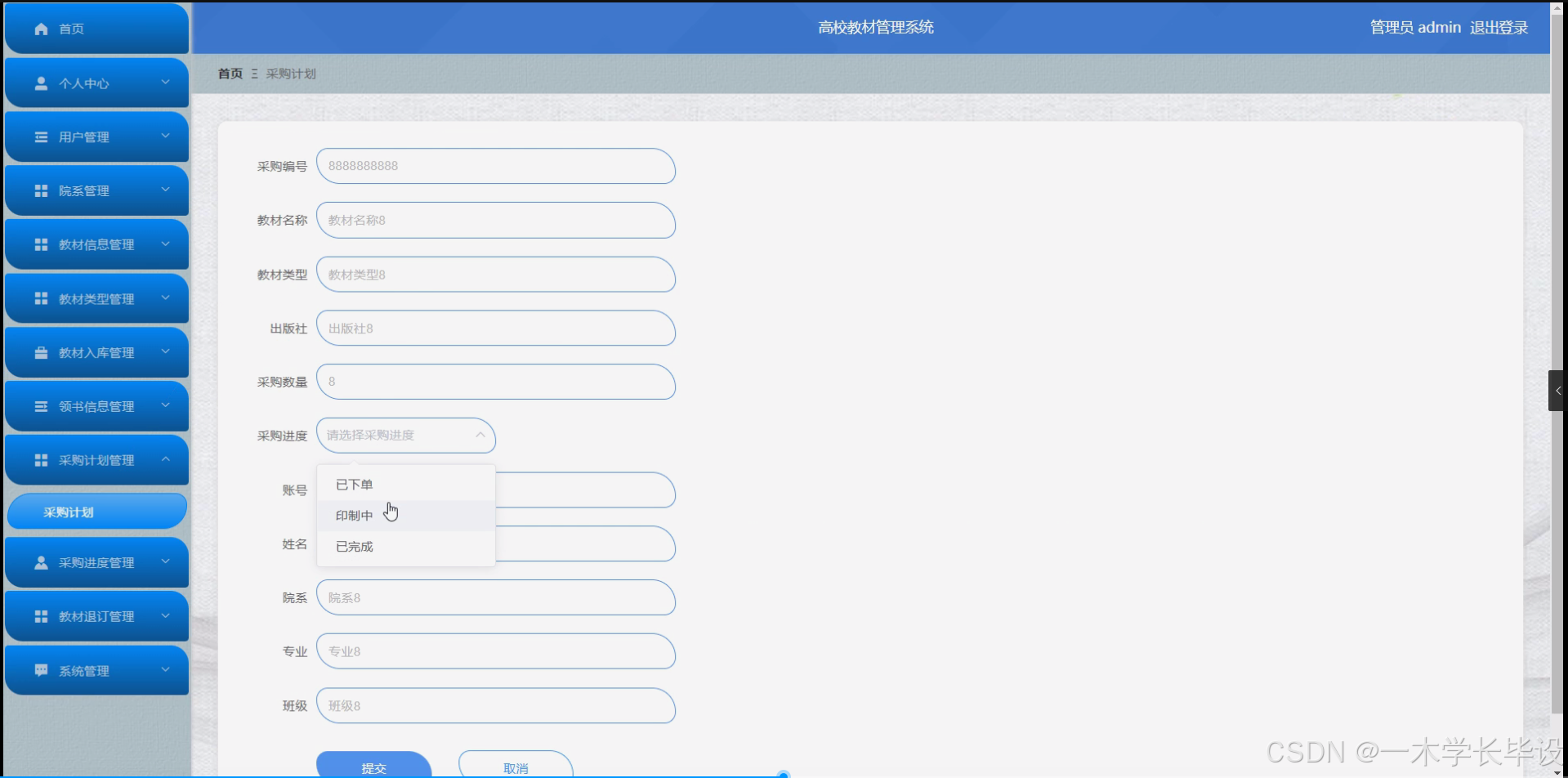Screen dimensions: 1568x778
Task: Close the 采购进度 dropdown selector
Action: [405, 436]
